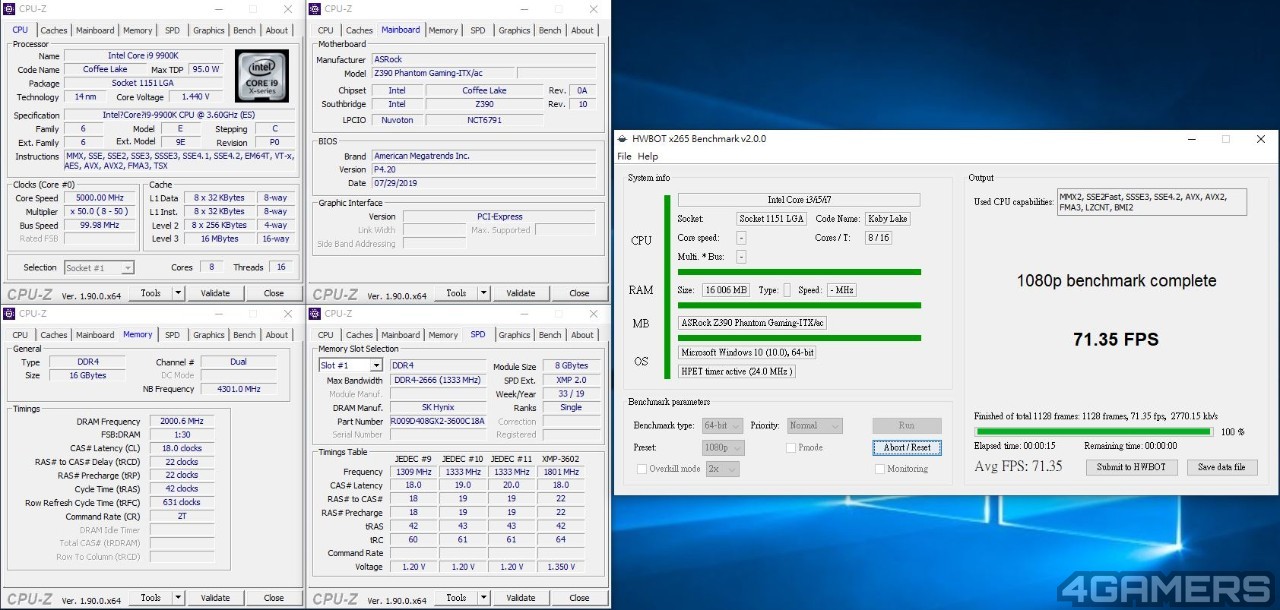Click Close in the Memory tab window
The width and height of the screenshot is (1280, 610).
[274, 598]
